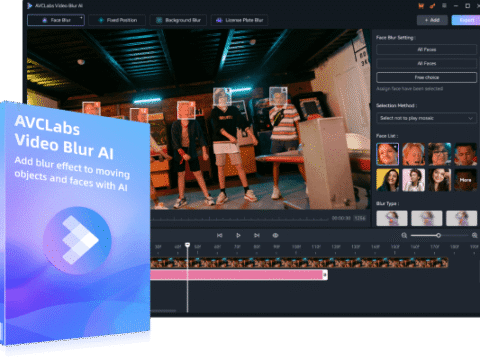Click the chevron arrow of Selection Method
480x360 pixels.
470,118
